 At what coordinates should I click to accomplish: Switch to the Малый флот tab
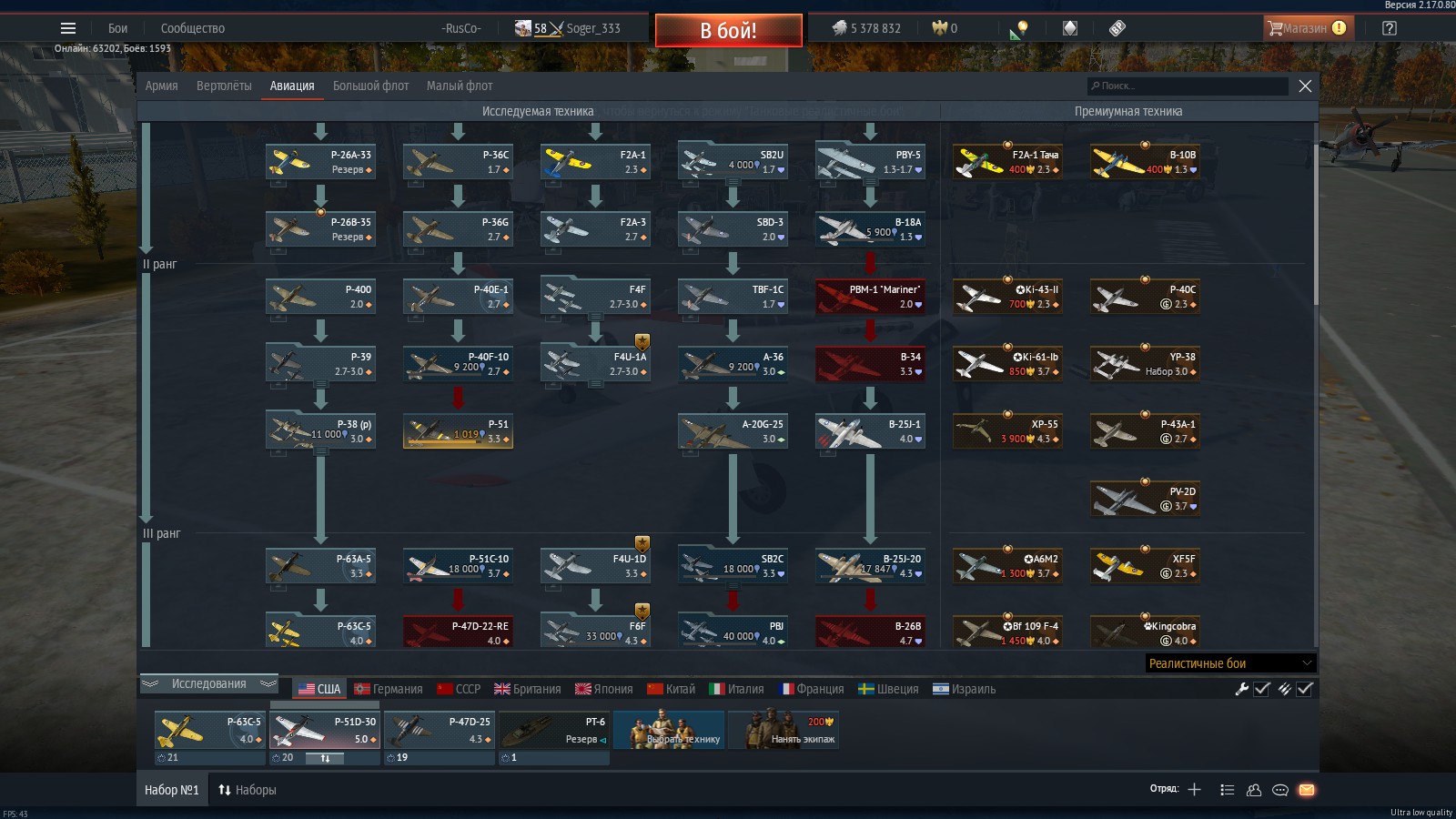click(460, 86)
